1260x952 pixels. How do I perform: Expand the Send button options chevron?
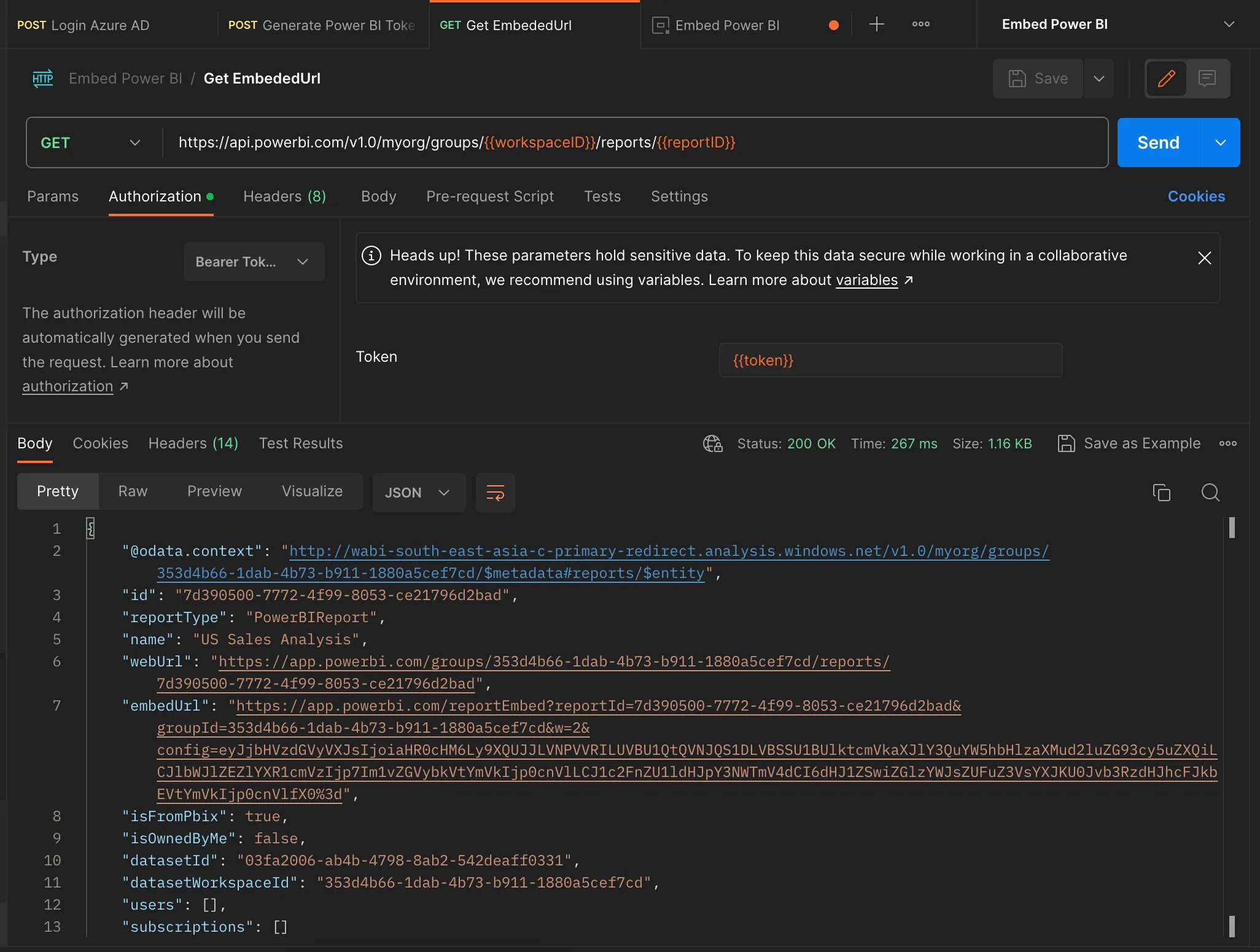[x=1221, y=142]
